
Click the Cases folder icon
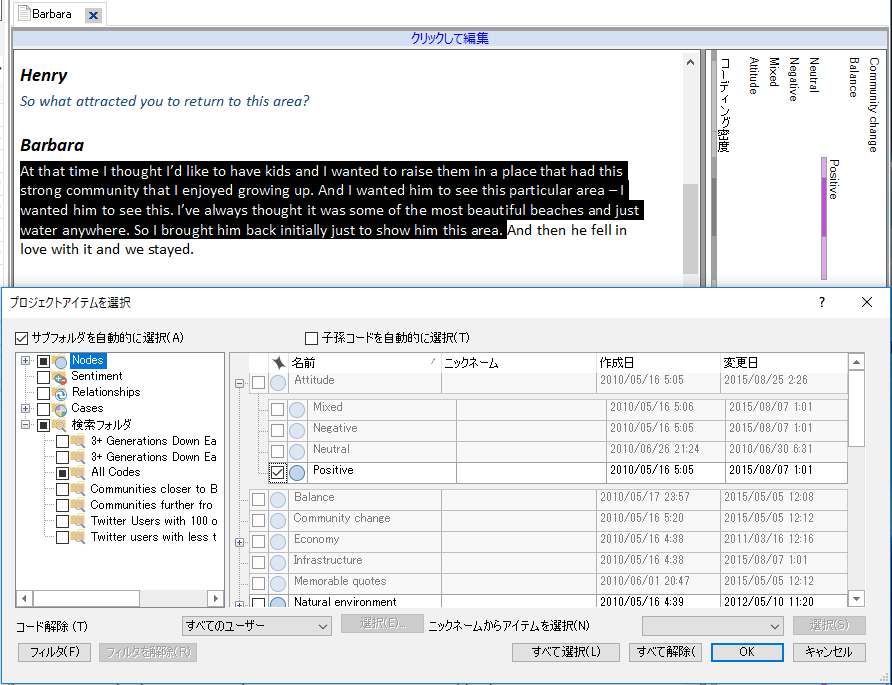pyautogui.click(x=60, y=409)
